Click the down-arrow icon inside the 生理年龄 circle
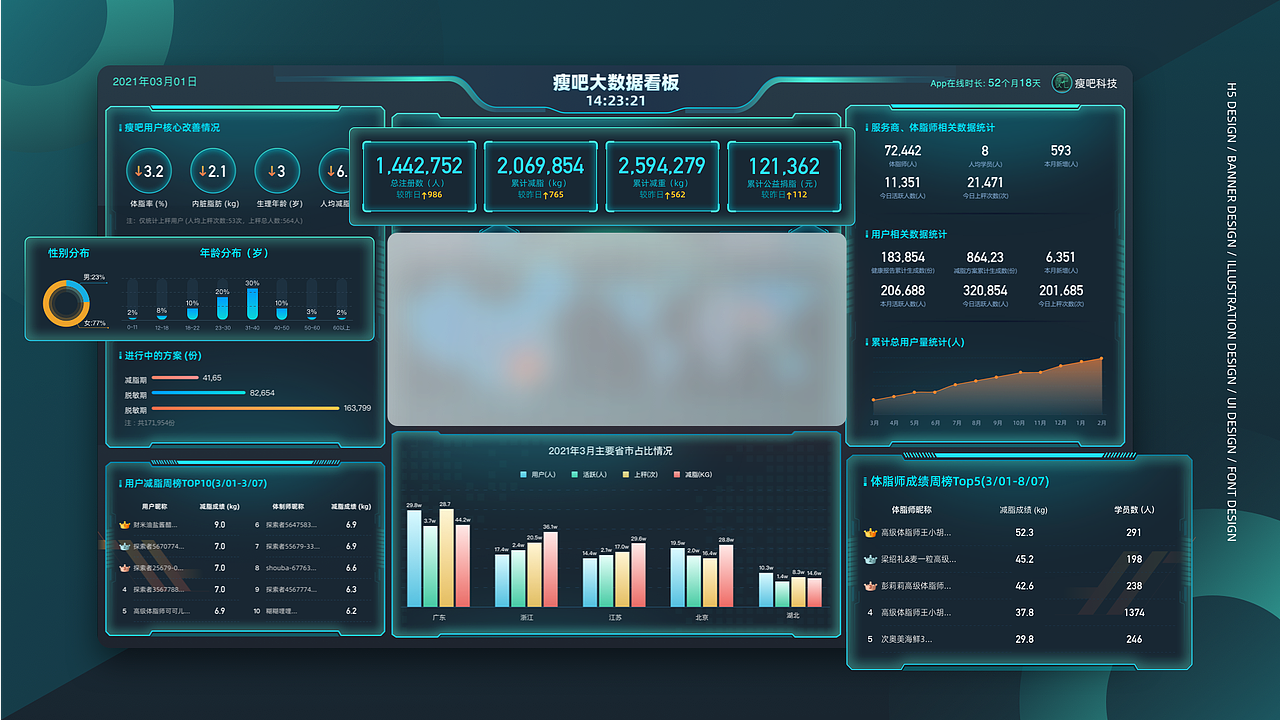 pos(270,170)
